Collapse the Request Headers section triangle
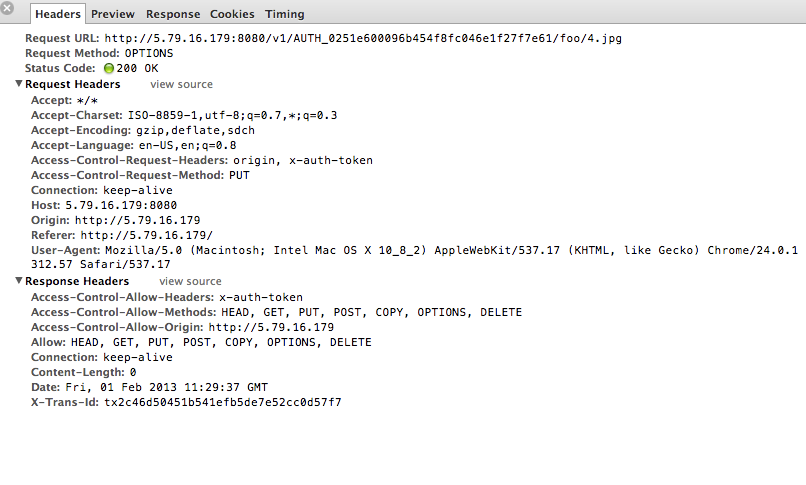This screenshot has width=806, height=485. [19, 83]
